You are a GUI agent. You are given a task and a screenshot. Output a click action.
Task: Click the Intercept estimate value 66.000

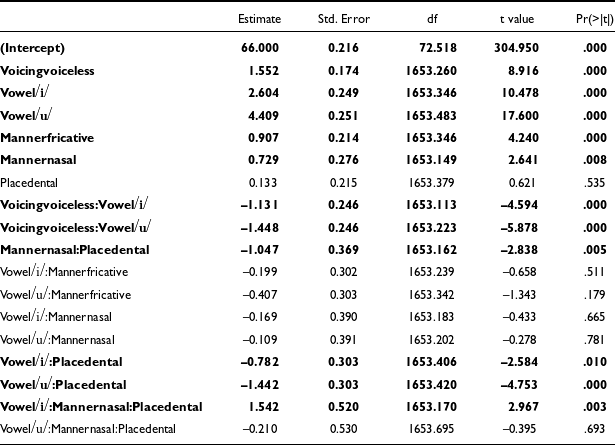pyautogui.click(x=265, y=48)
